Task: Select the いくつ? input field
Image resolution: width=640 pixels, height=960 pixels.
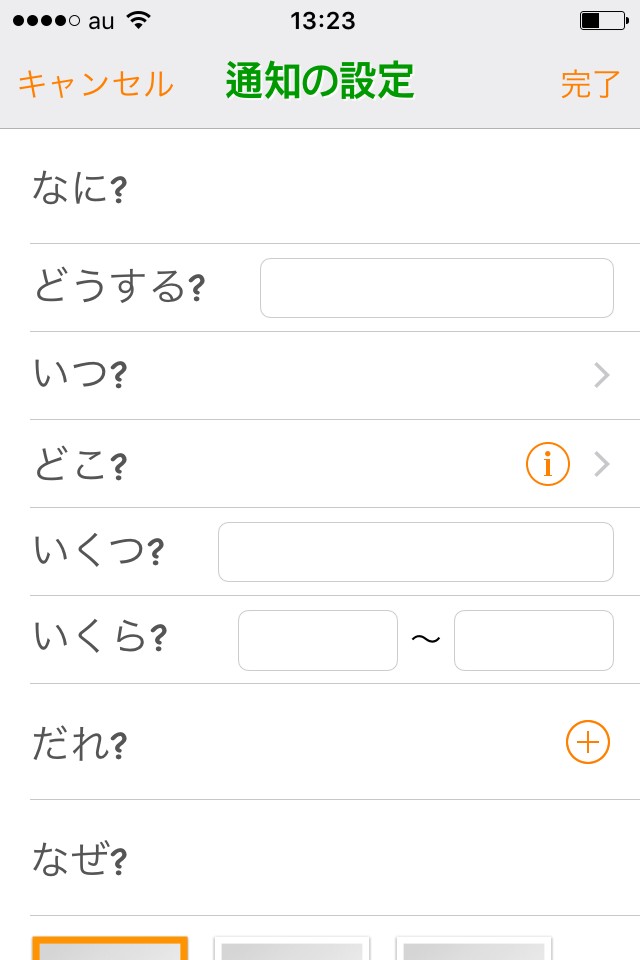Action: pos(415,552)
